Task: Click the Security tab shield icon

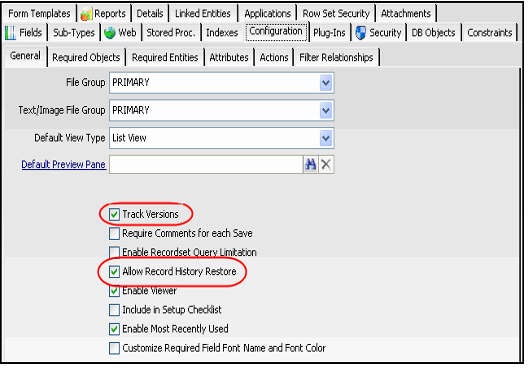Action: coord(361,33)
